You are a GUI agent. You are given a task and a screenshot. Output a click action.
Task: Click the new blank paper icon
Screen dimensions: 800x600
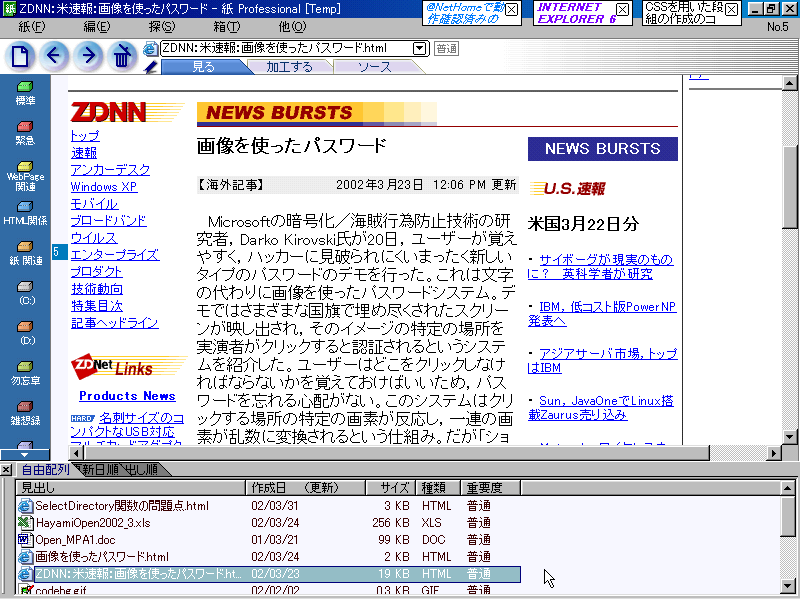[x=21, y=55]
